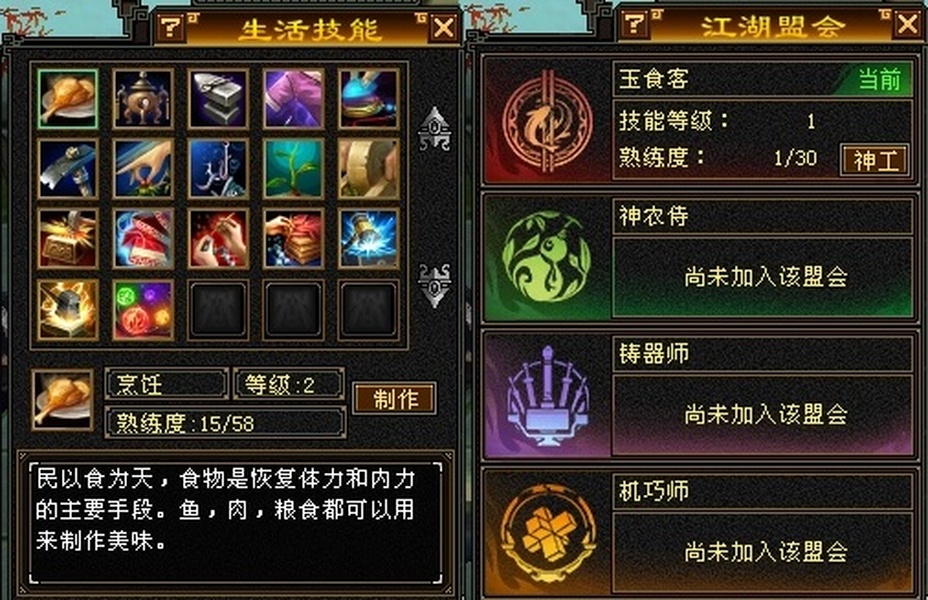This screenshot has height=600, width=928.
Task: Click the upward scroll arrow in skills panel
Action: coord(434,129)
